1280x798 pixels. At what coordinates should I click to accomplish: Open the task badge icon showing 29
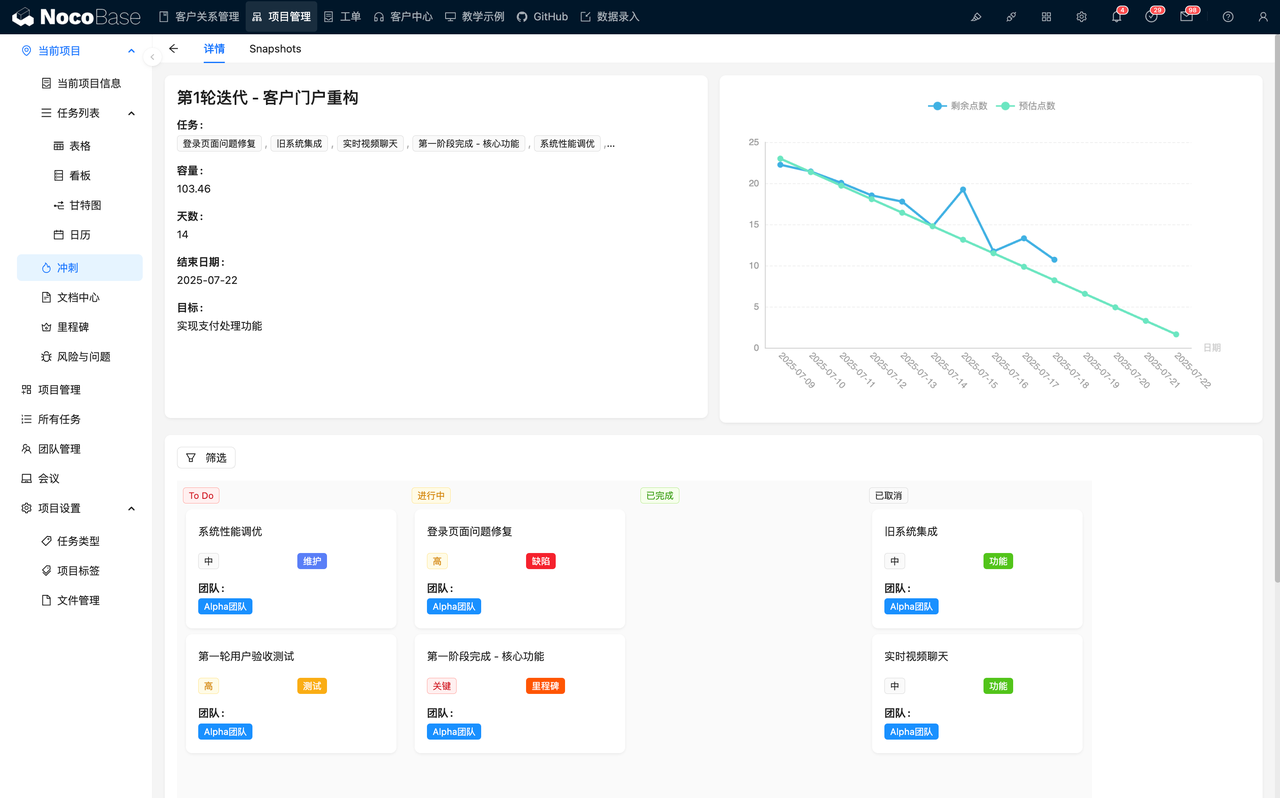(x=1152, y=17)
